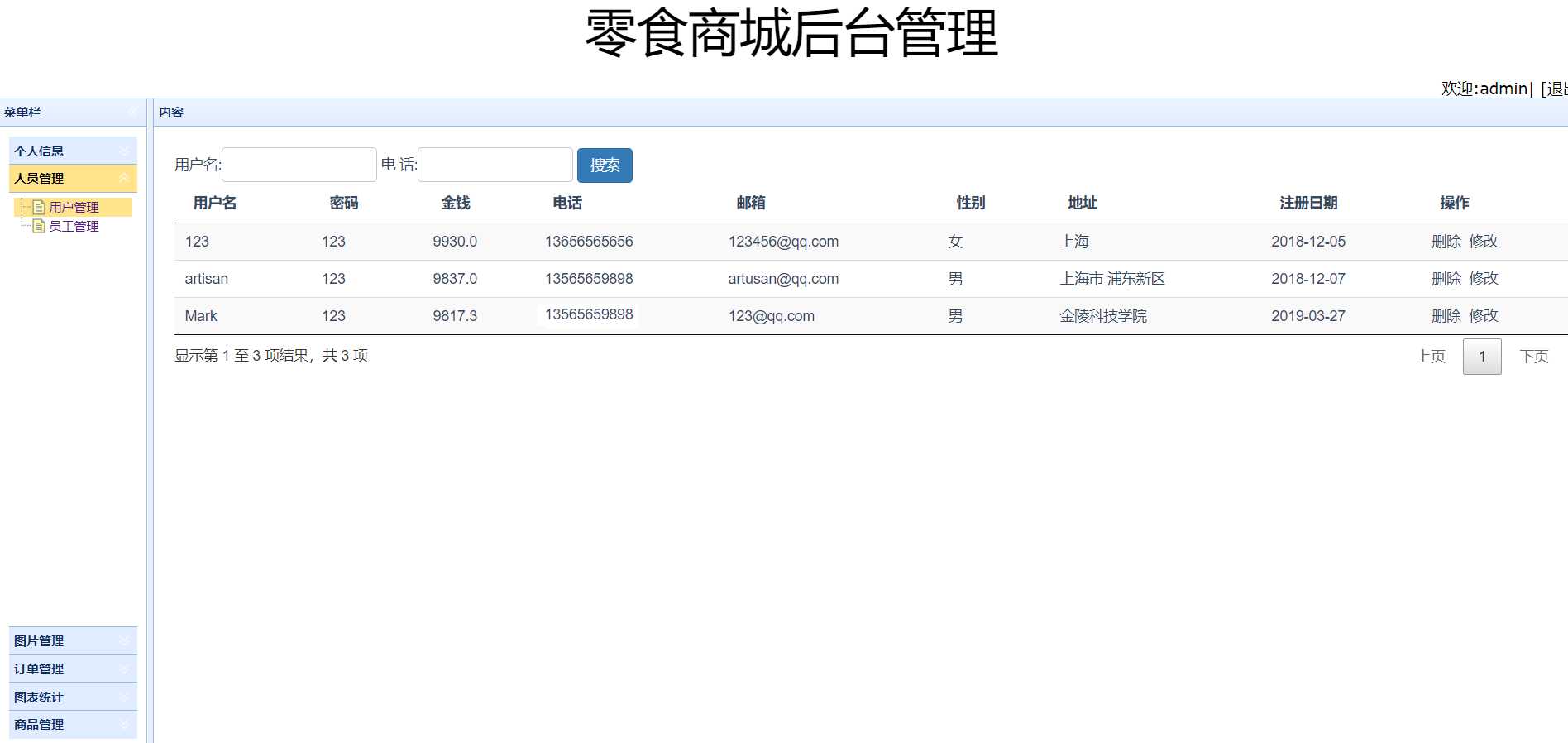Screen dimensions: 1568x743
Task: Click username cell artisan
Action: tap(207, 279)
